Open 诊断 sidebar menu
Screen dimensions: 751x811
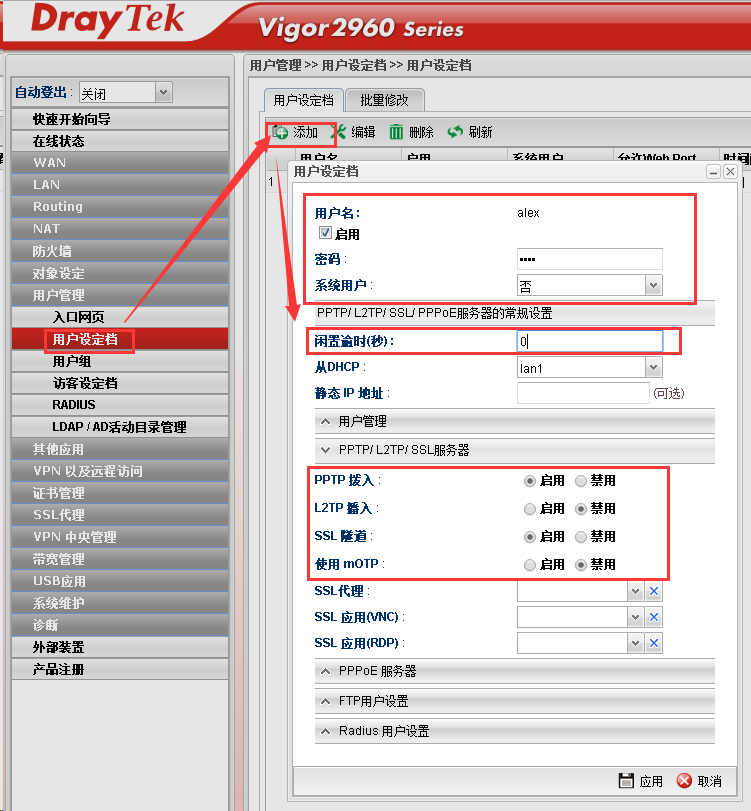[x=120, y=625]
